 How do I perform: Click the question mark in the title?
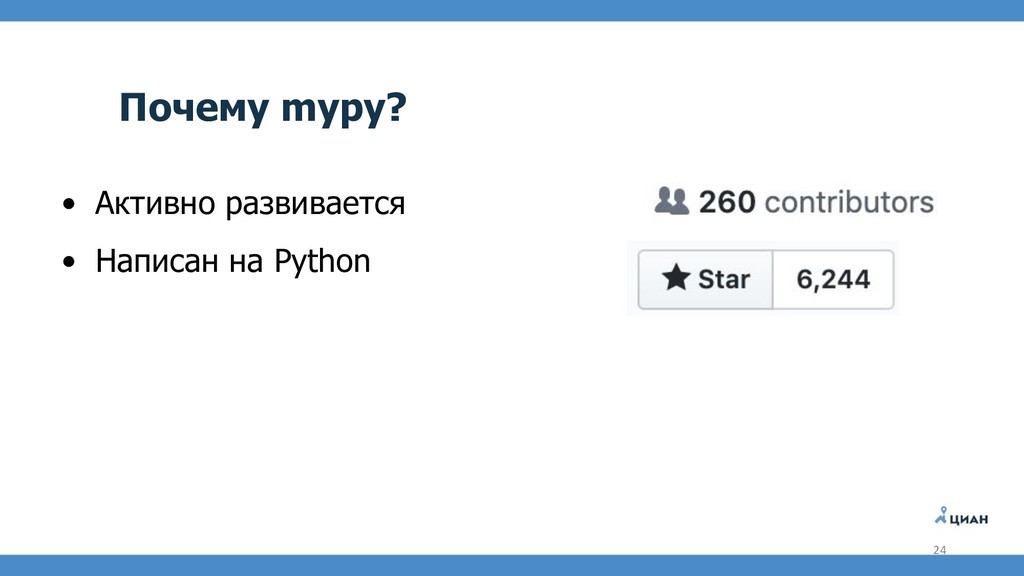pyautogui.click(x=396, y=106)
